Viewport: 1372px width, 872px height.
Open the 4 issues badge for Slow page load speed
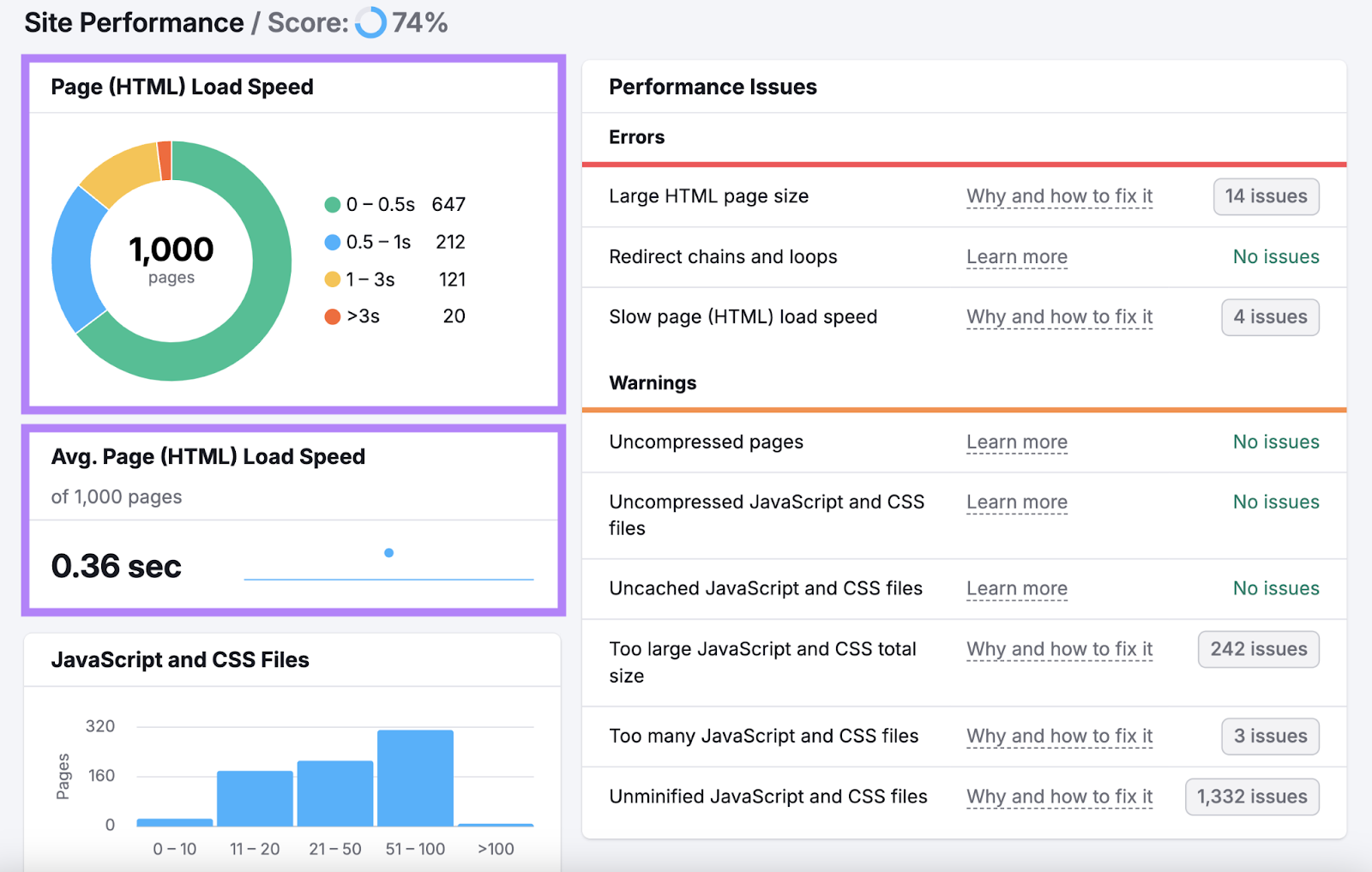tap(1270, 316)
